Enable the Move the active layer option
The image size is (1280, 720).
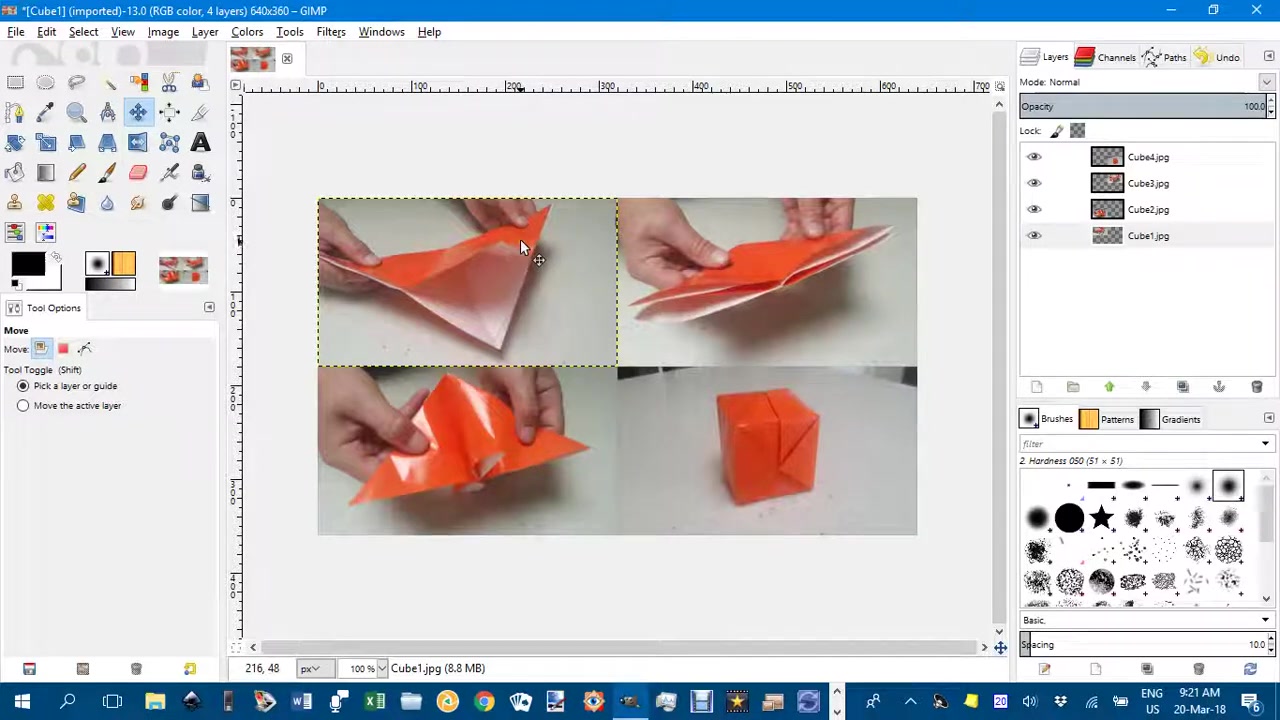click(23, 405)
